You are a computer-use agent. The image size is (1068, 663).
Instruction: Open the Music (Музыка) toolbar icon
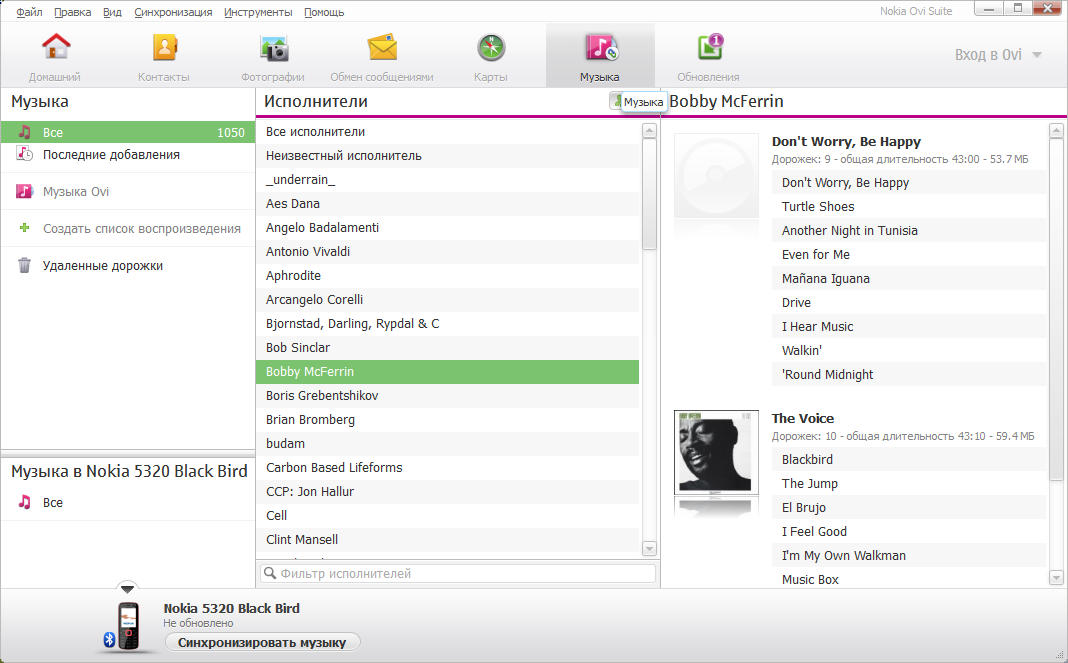[601, 48]
